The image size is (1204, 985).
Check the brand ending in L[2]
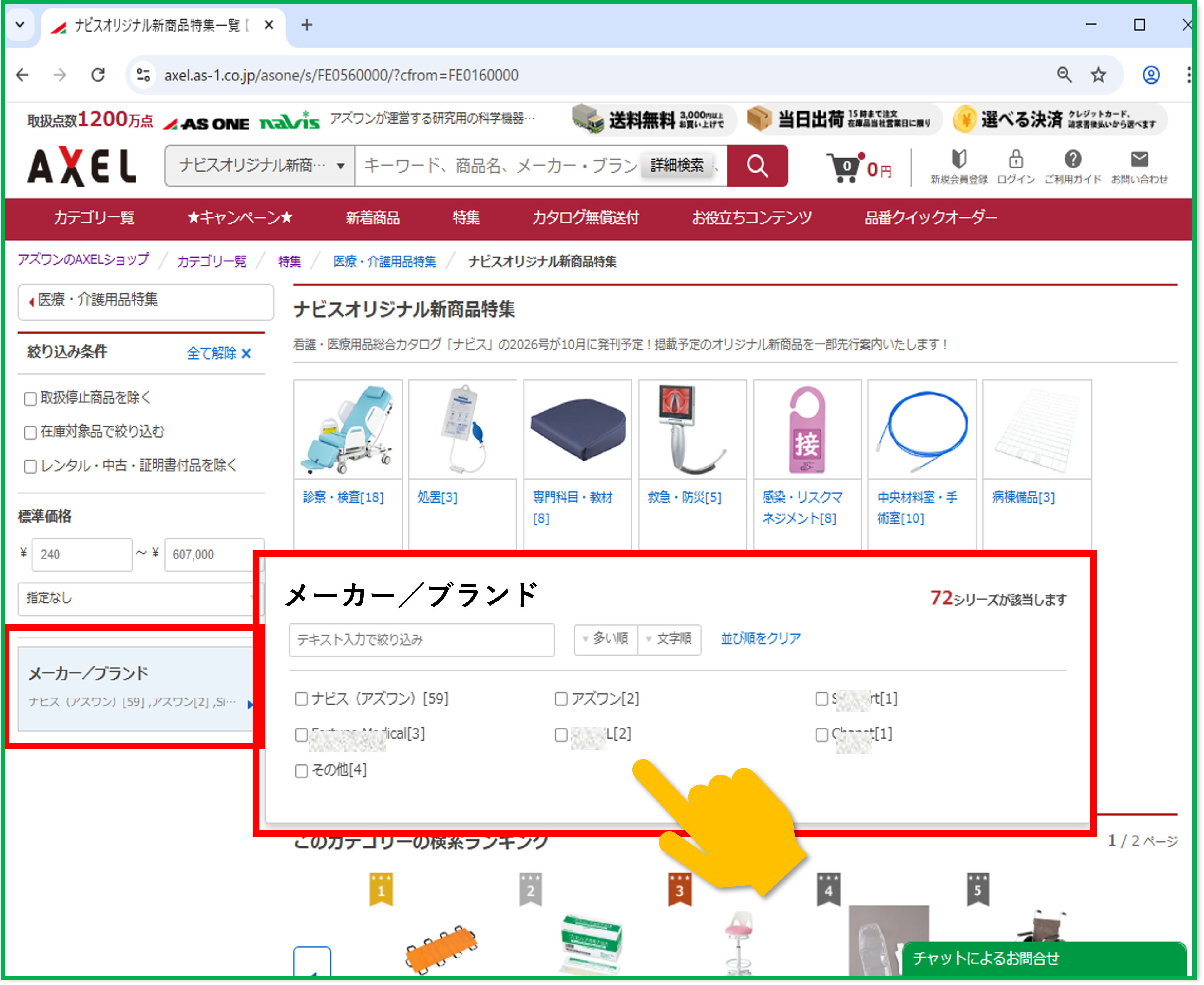(x=561, y=735)
